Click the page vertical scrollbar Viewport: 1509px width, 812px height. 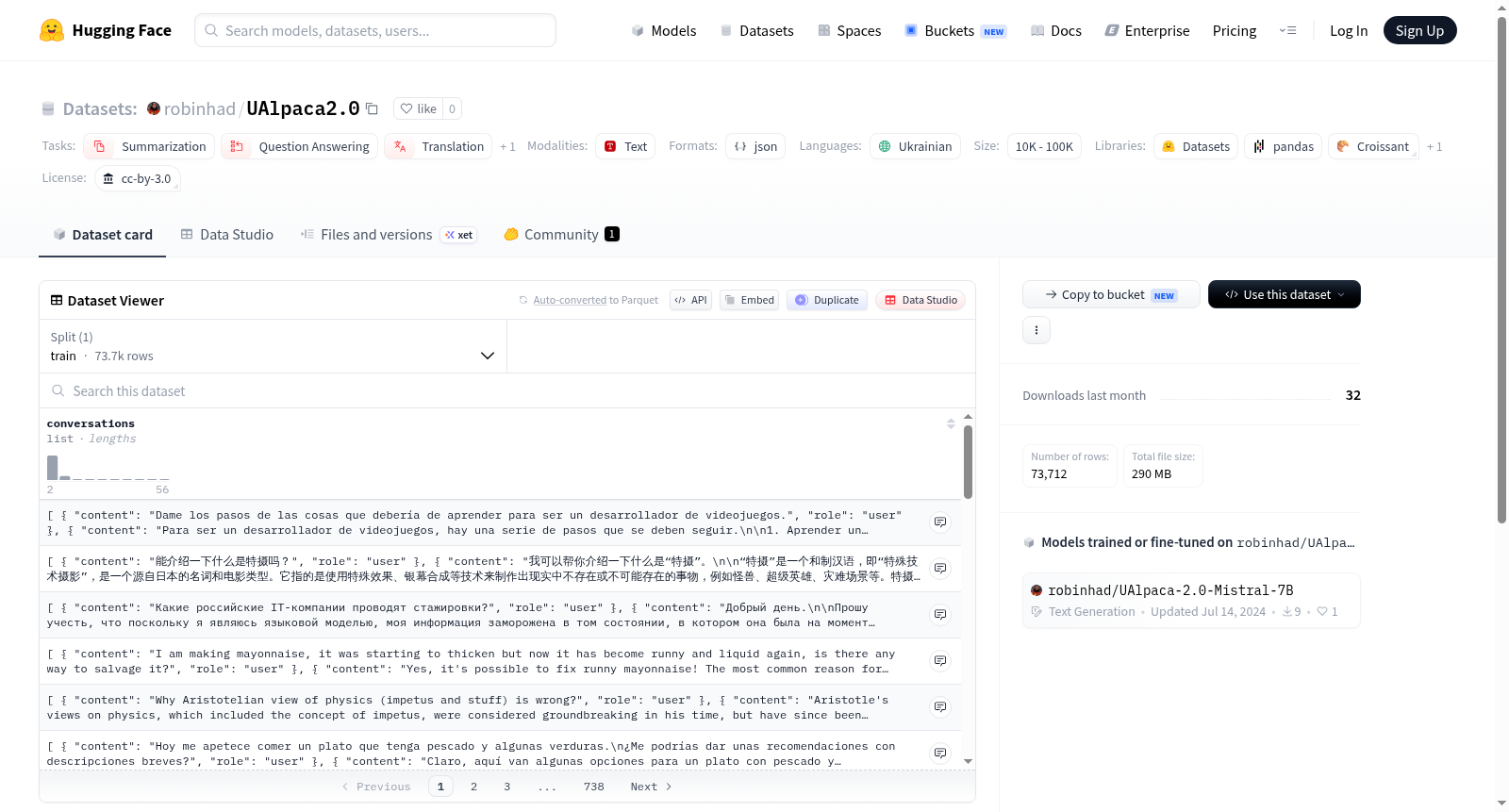tap(1501, 269)
